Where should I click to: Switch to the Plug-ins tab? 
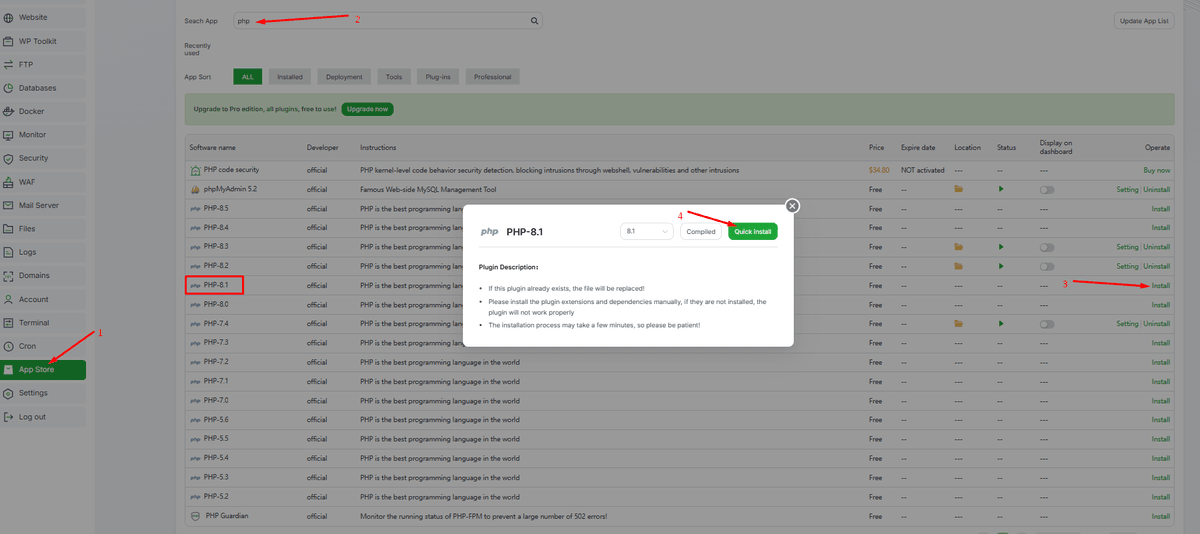click(x=438, y=77)
